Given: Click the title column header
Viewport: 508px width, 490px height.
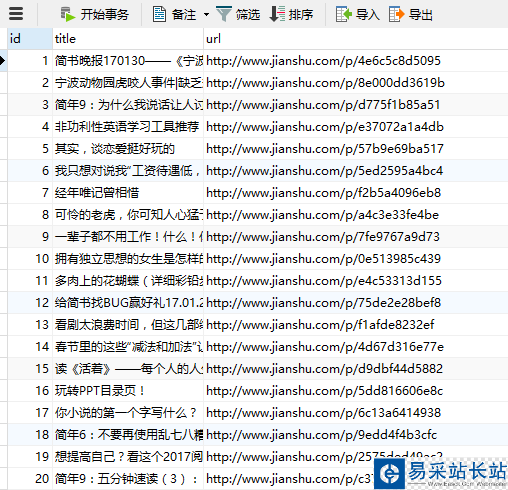Looking at the screenshot, I should coord(128,39).
